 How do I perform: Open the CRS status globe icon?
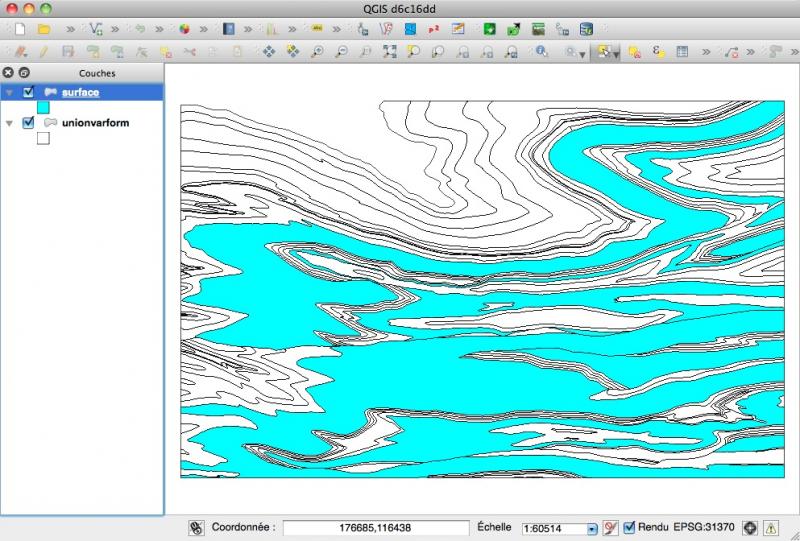click(750, 527)
